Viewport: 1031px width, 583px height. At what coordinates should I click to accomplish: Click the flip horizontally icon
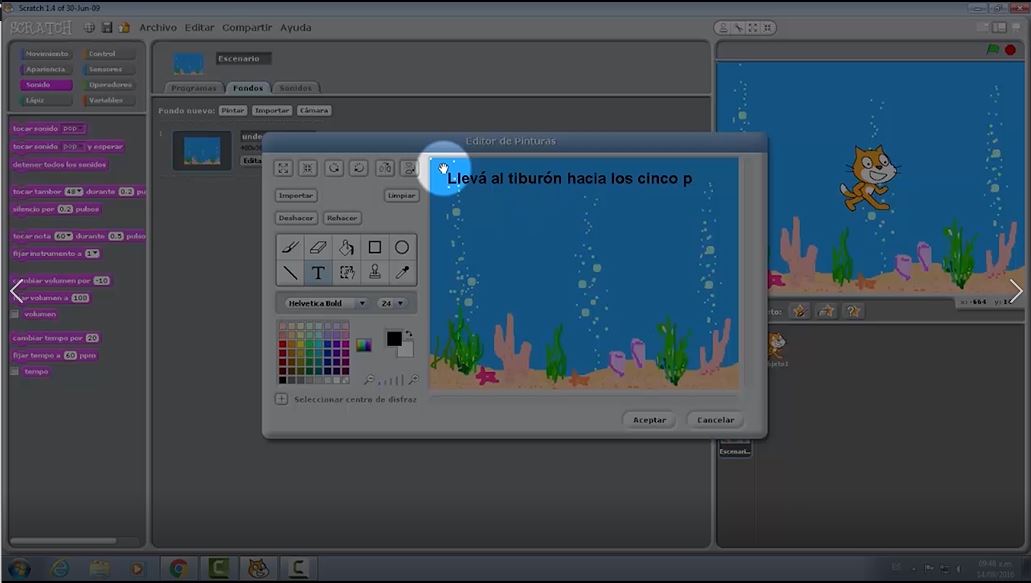click(385, 168)
